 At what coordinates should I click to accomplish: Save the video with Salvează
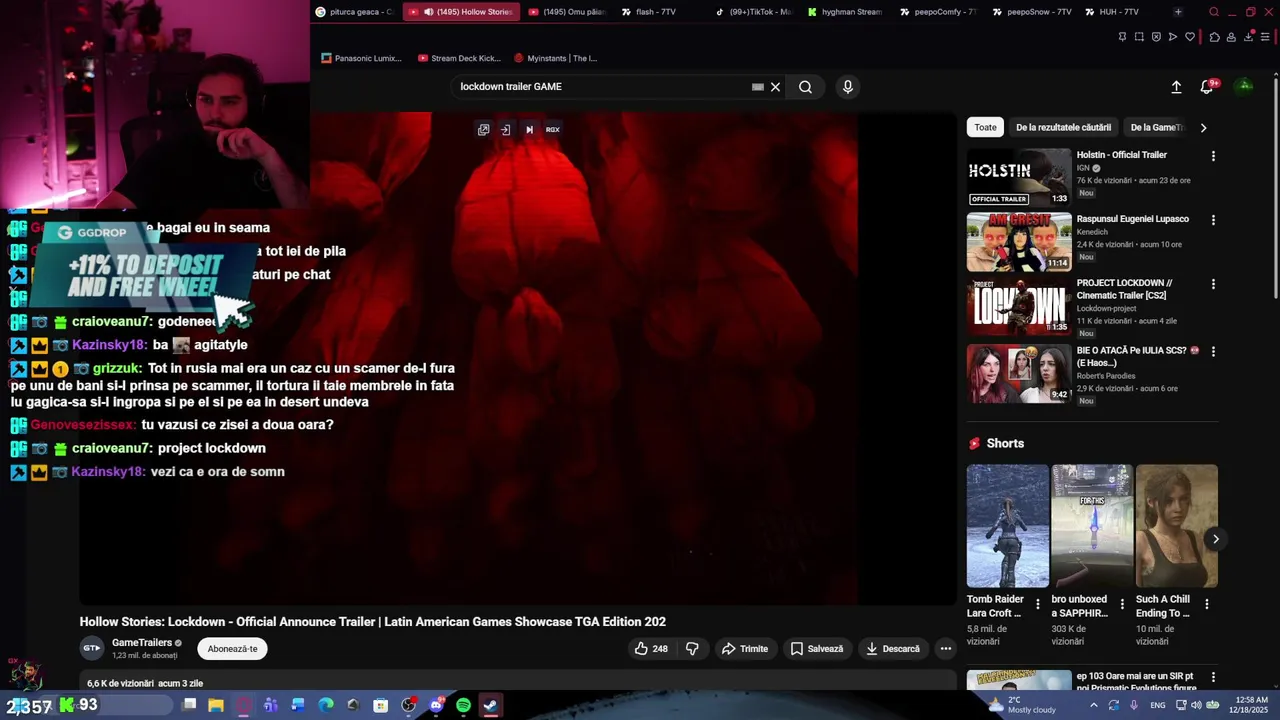coord(817,649)
